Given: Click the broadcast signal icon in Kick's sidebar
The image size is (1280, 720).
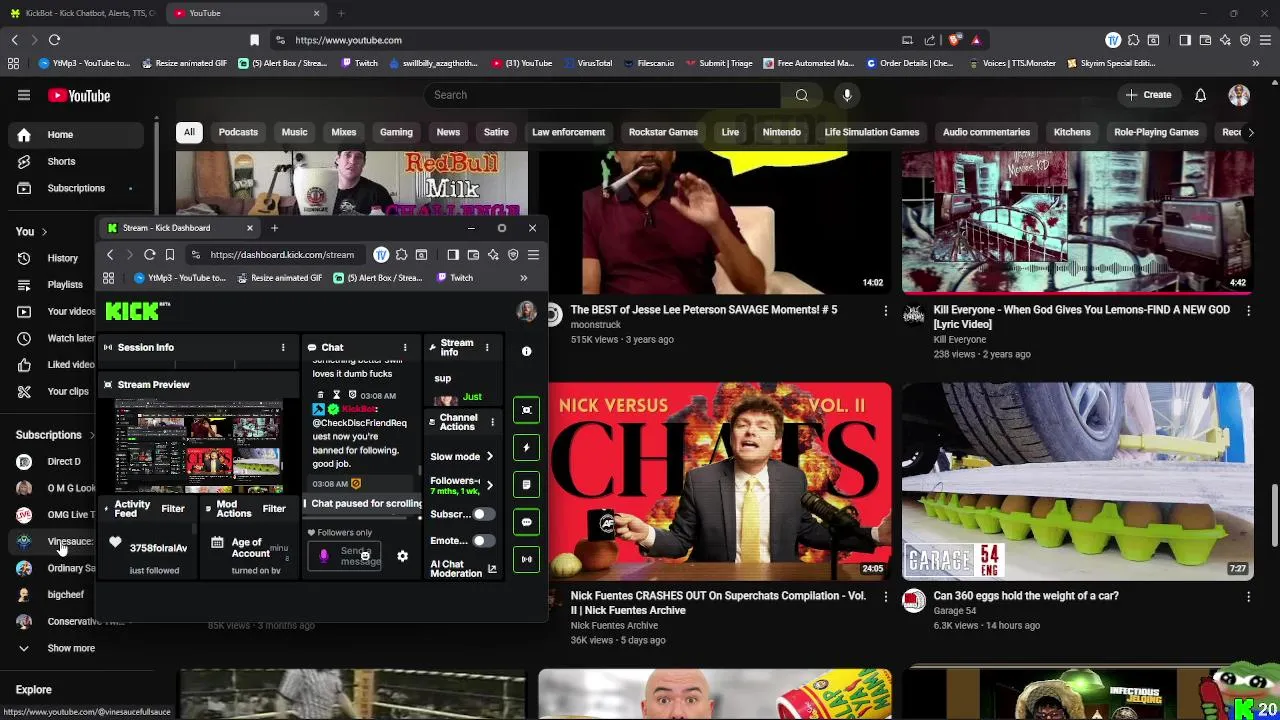Looking at the screenshot, I should pos(526,559).
